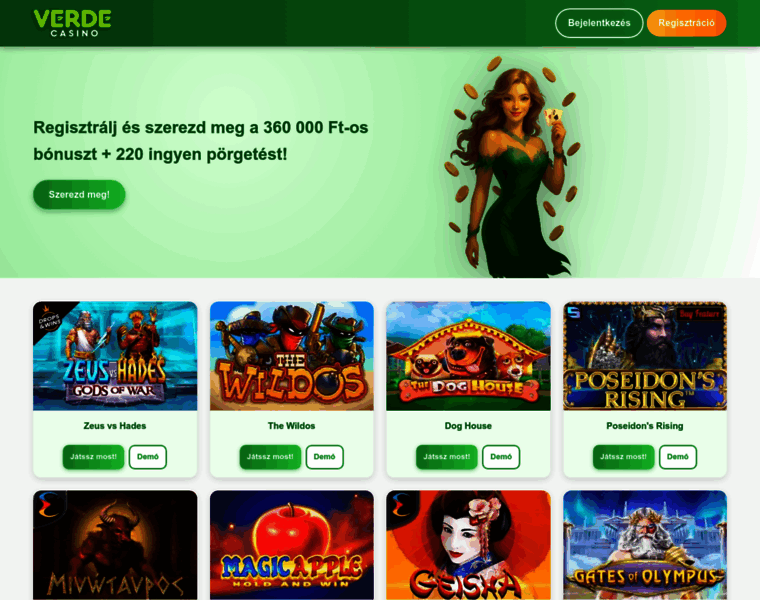Open the Geisha game thumbnail
This screenshot has width=760, height=600.
[x=468, y=545]
